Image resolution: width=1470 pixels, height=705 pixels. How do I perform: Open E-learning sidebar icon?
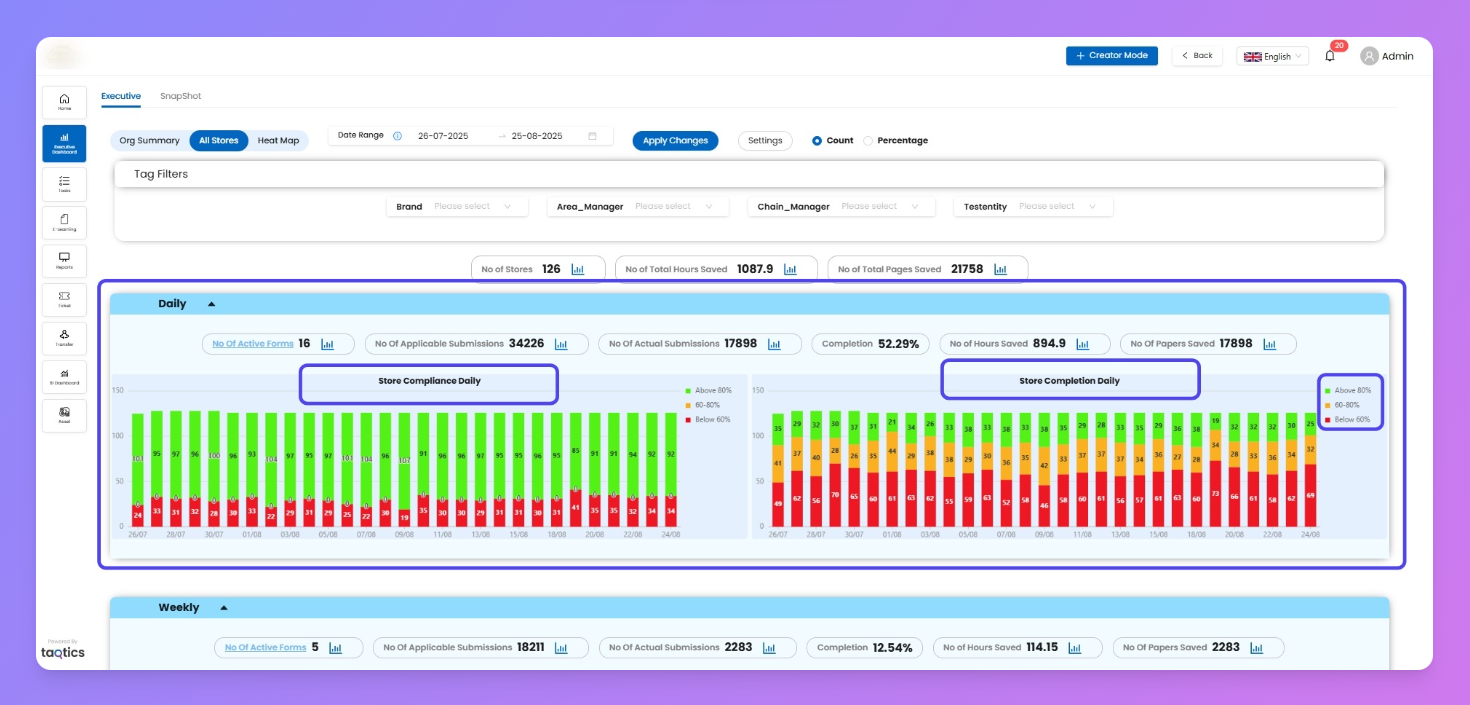[x=64, y=223]
